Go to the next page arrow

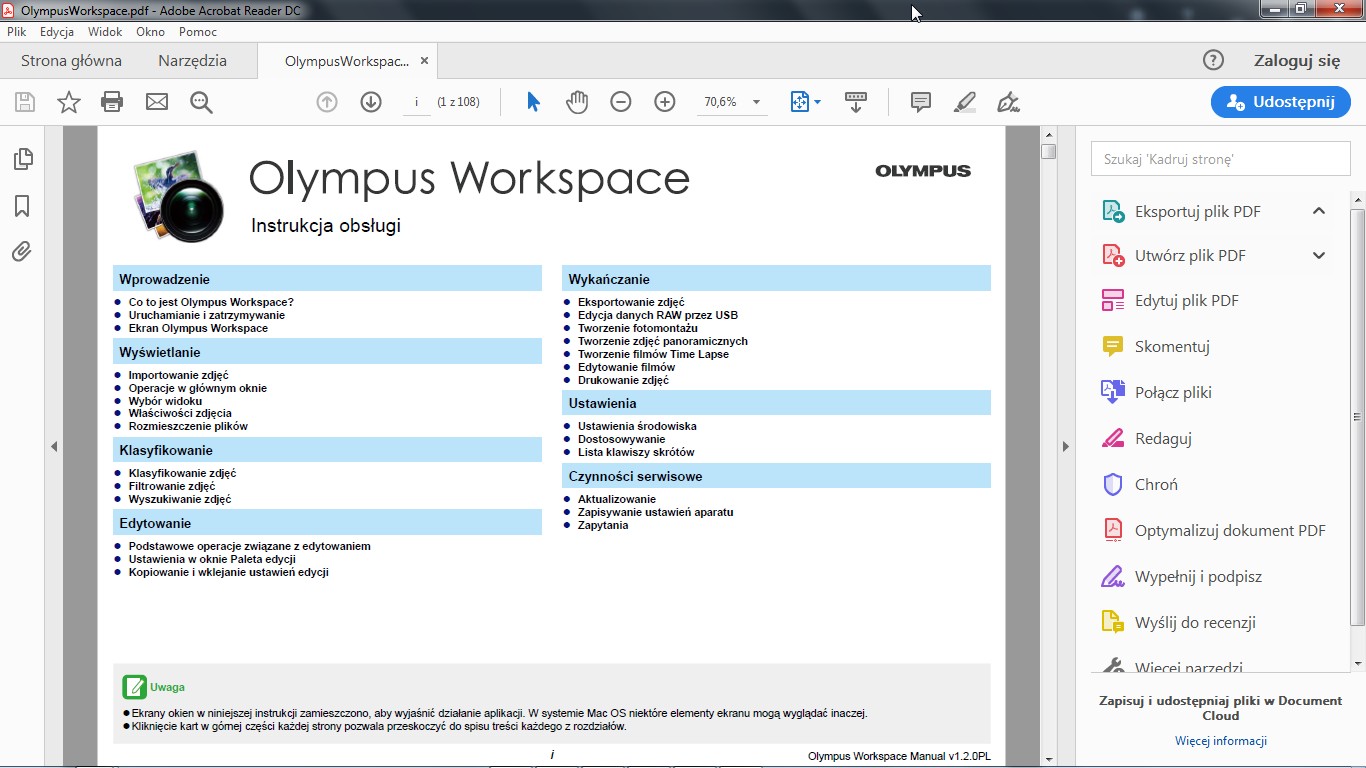[371, 102]
